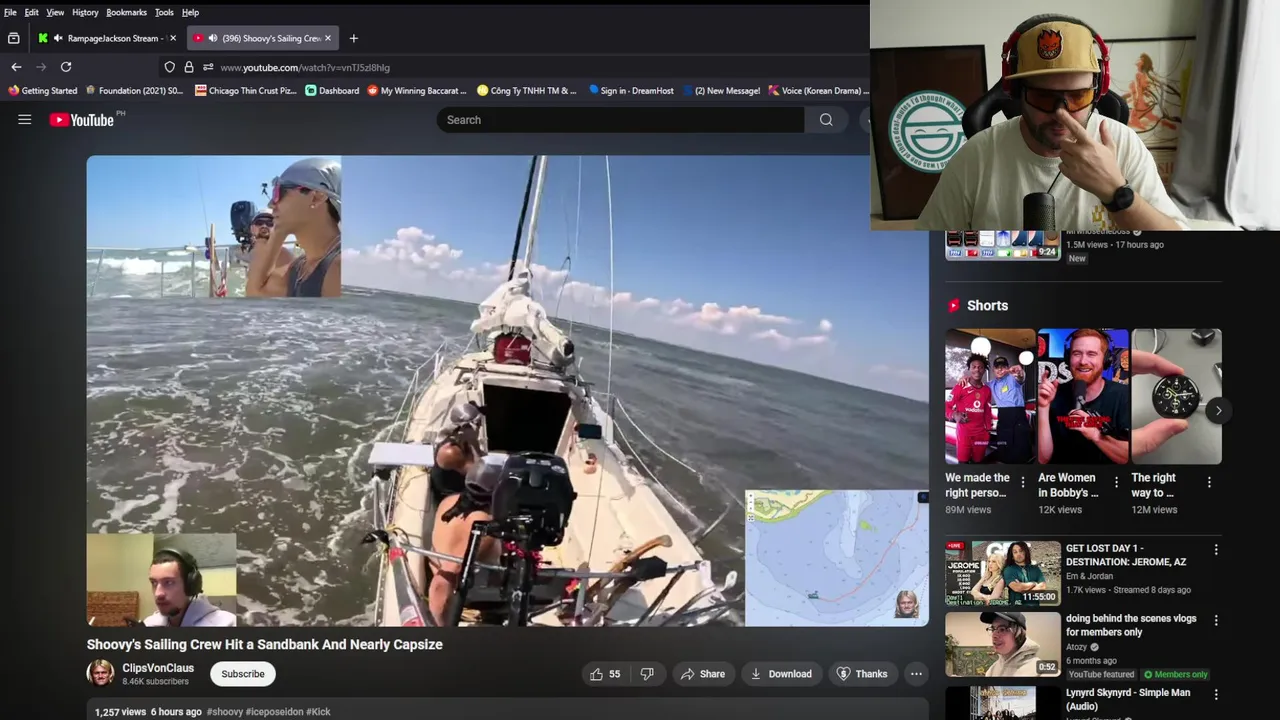Click the red Shorts section icon
This screenshot has width=1280, height=720.
click(x=954, y=306)
